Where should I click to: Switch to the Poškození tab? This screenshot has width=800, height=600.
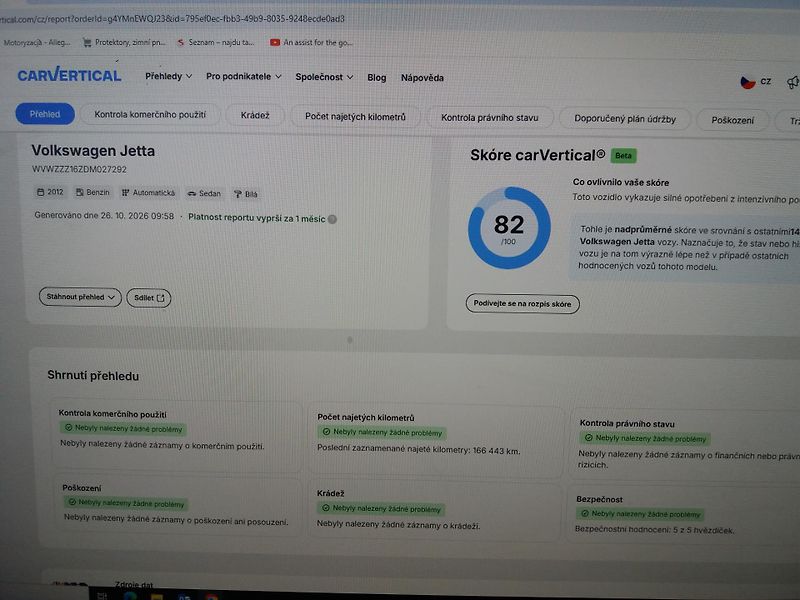coord(732,120)
